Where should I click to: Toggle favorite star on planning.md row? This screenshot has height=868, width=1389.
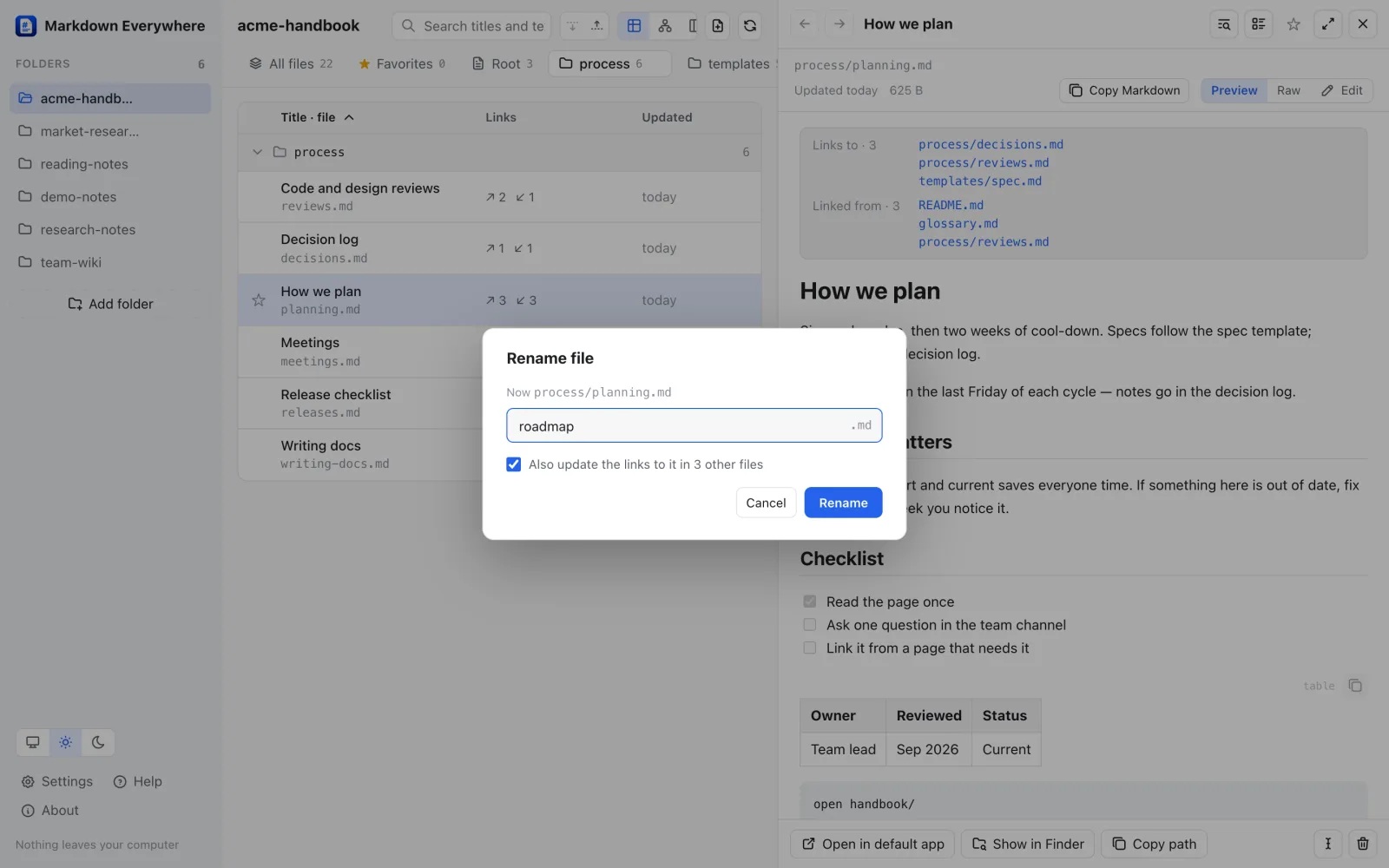[x=259, y=300]
